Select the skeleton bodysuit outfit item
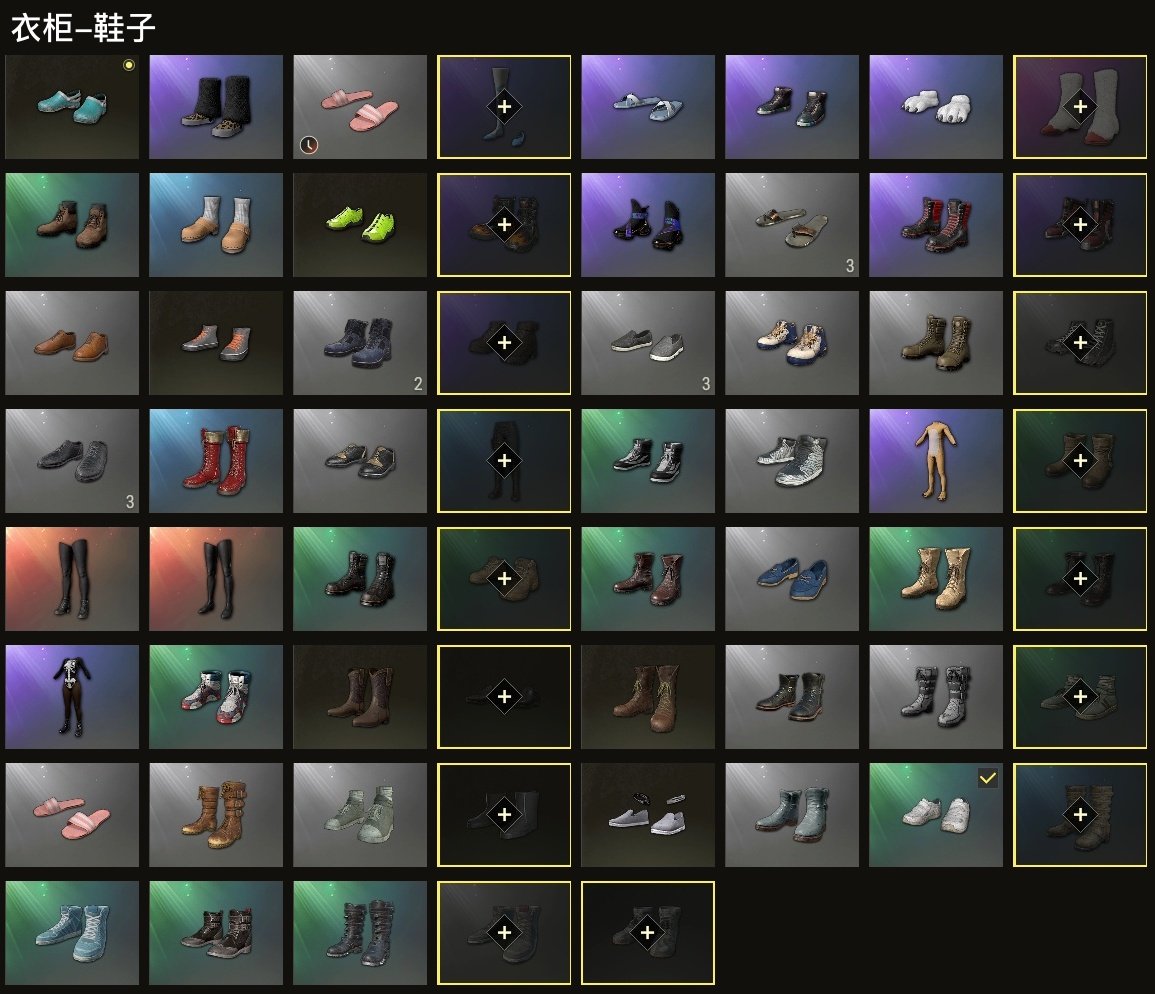The image size is (1155, 994). pyautogui.click(x=72, y=696)
